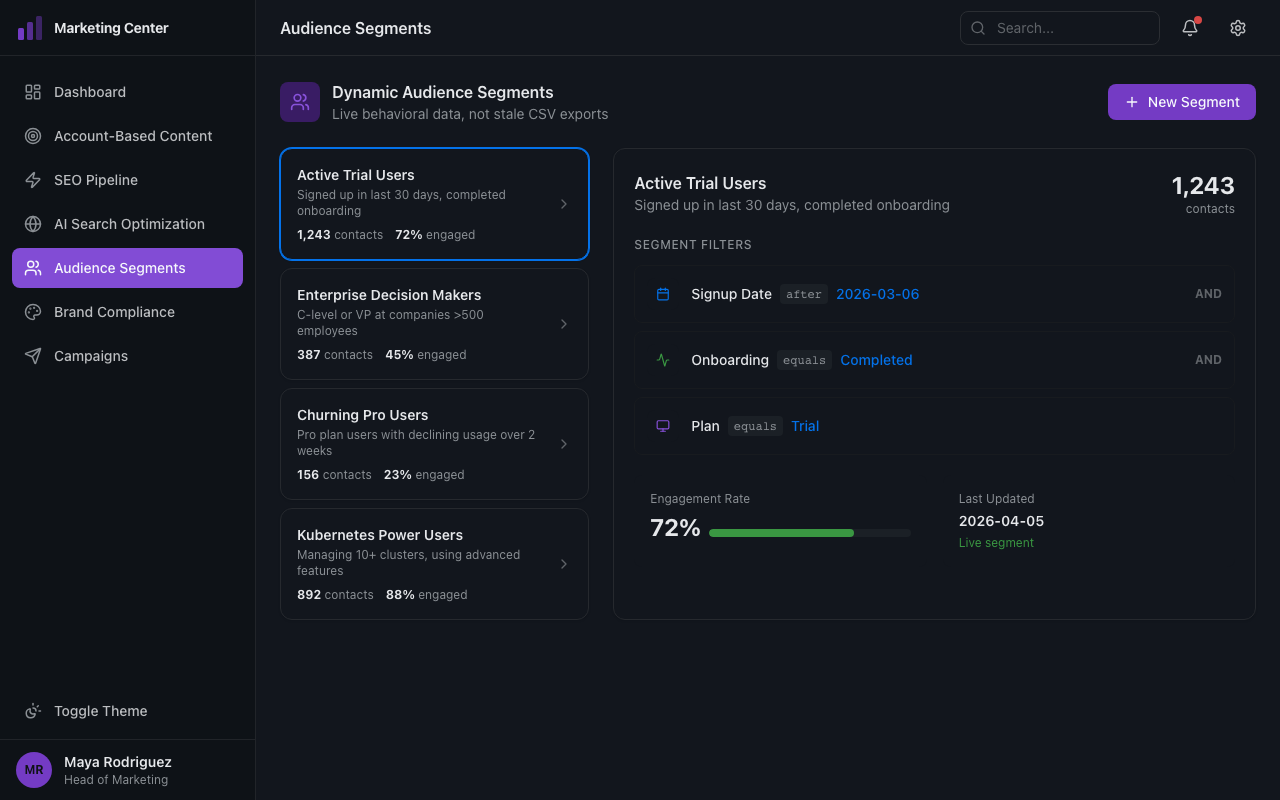Select the Brand Compliance shield icon
1280x800 pixels.
click(33, 312)
